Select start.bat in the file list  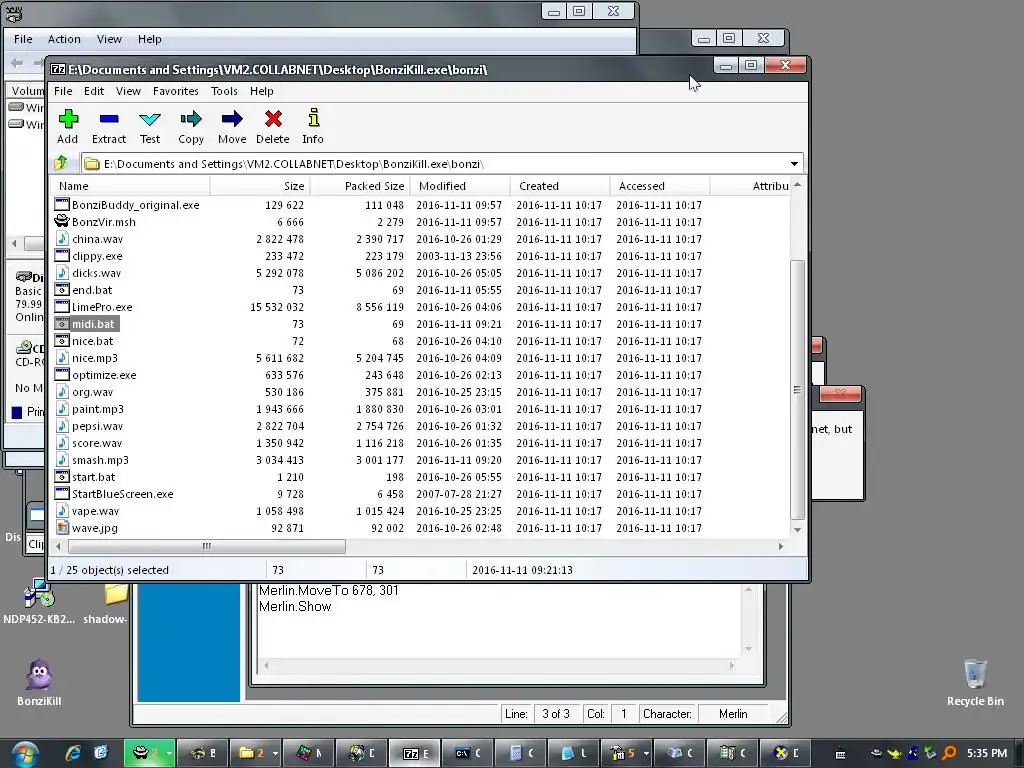93,477
